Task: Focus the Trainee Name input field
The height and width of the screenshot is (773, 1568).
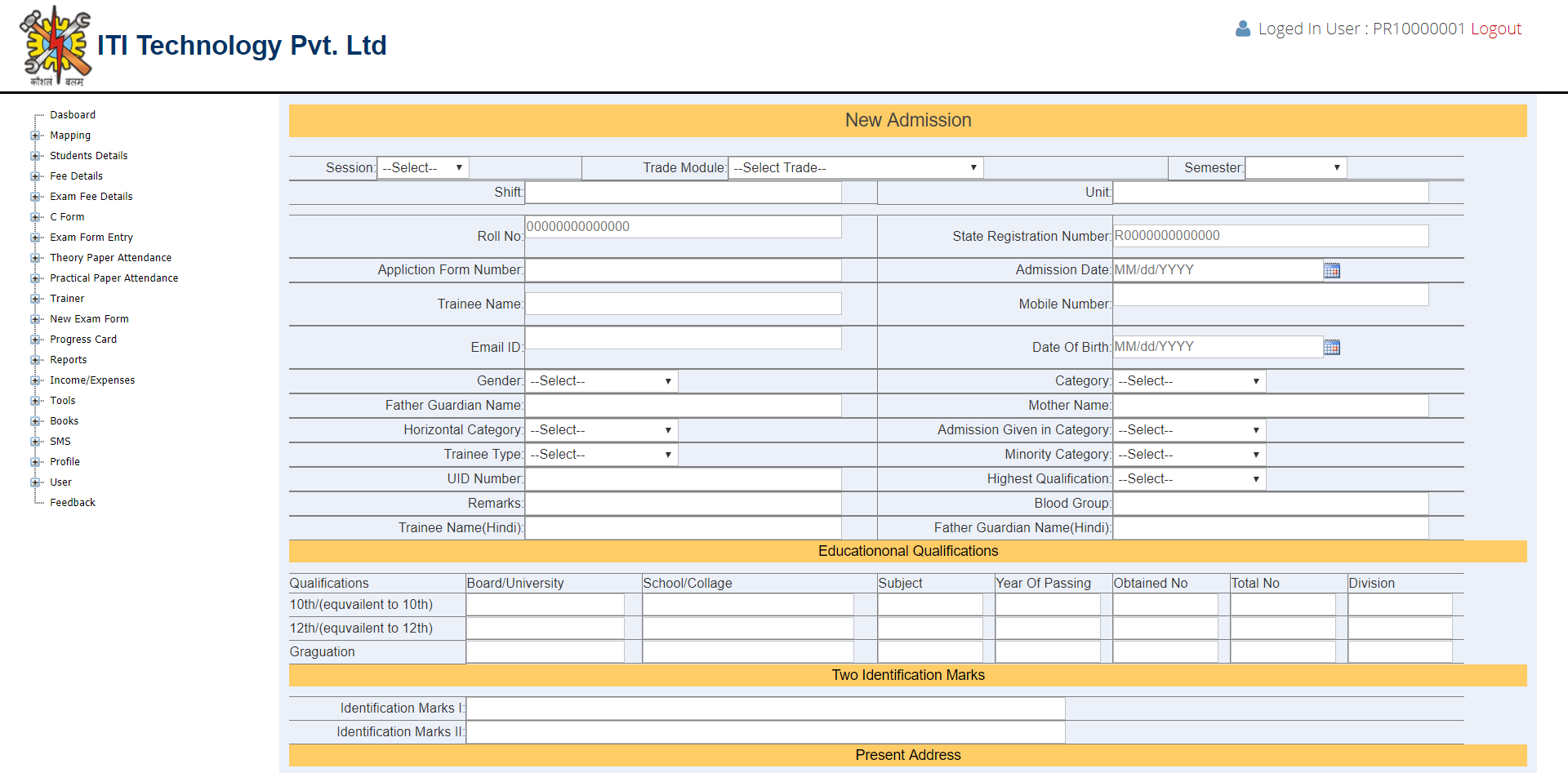Action: [683, 304]
